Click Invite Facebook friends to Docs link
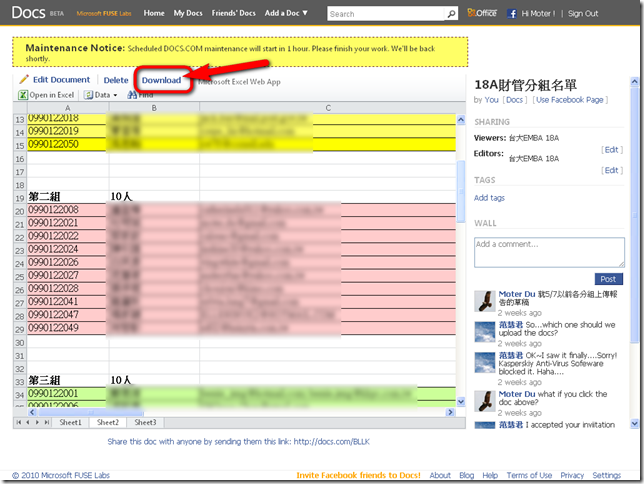The width and height of the screenshot is (644, 484). pyautogui.click(x=359, y=475)
